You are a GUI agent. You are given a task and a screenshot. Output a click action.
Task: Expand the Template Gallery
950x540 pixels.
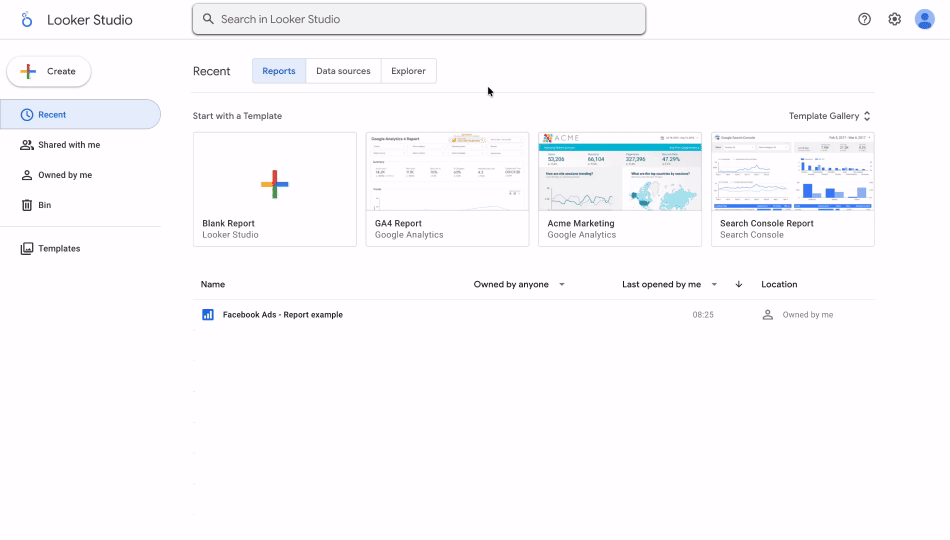click(x=829, y=116)
